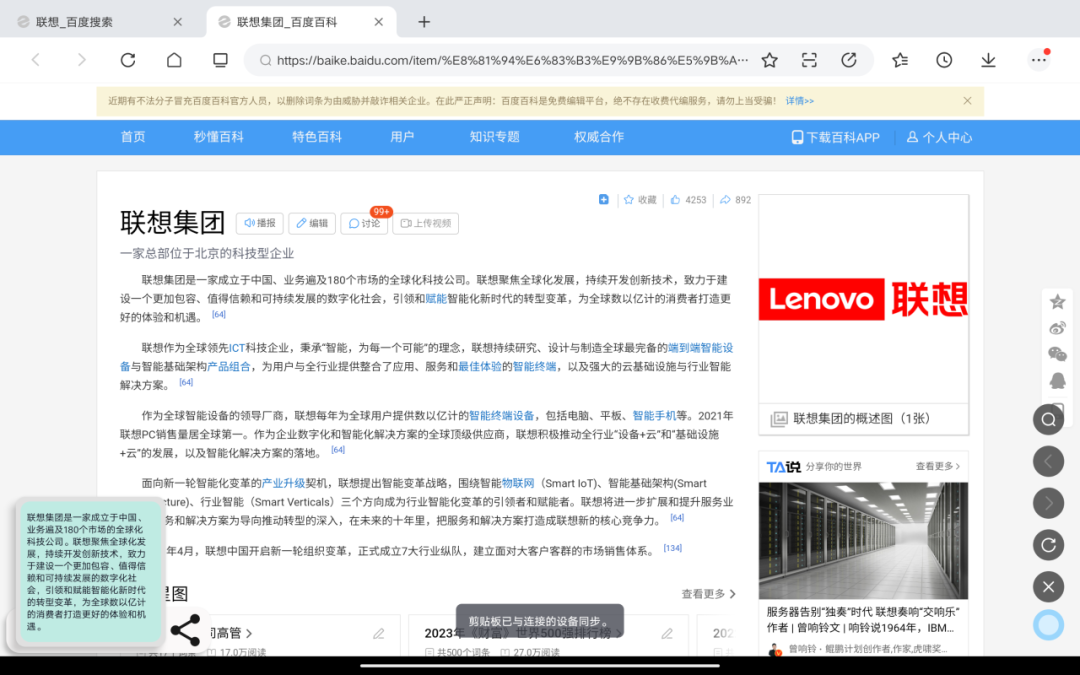Open the 物联网 hyperlink
This screenshot has width=1080, height=675.
pos(518,484)
